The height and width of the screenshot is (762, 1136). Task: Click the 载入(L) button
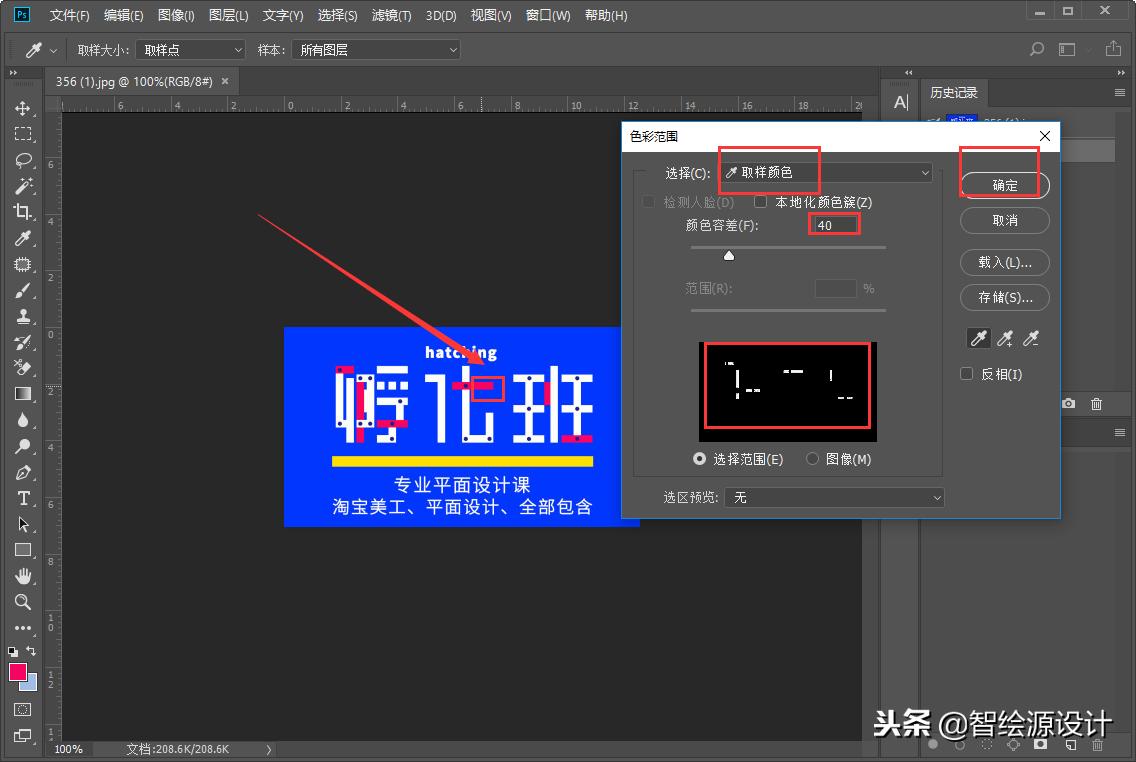(x=1004, y=262)
